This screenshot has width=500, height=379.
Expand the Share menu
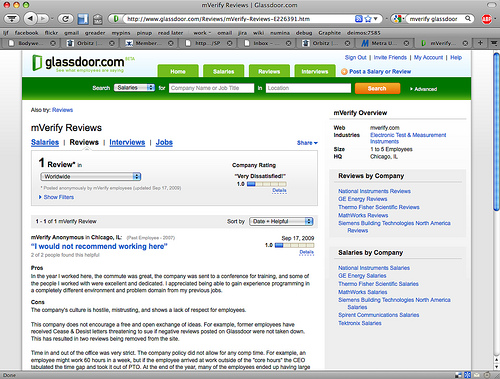tap(307, 143)
